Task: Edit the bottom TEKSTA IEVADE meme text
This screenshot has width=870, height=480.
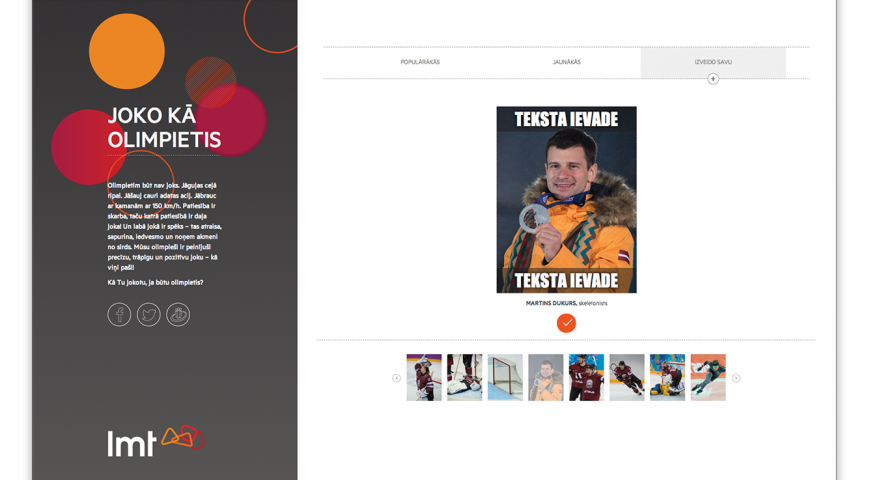Action: (x=566, y=280)
